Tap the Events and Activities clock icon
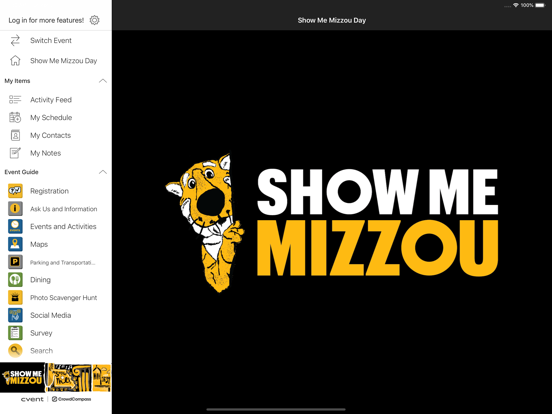The height and width of the screenshot is (414, 552). click(x=15, y=226)
